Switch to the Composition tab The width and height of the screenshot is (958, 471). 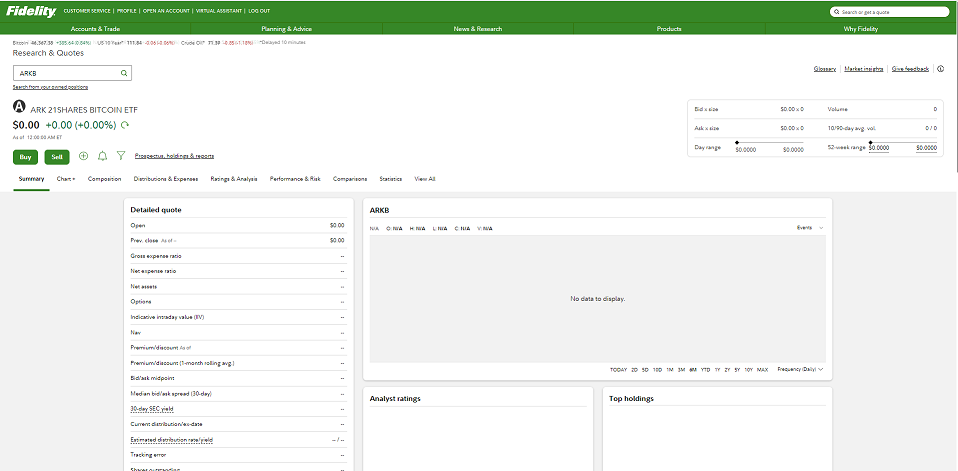(x=104, y=179)
